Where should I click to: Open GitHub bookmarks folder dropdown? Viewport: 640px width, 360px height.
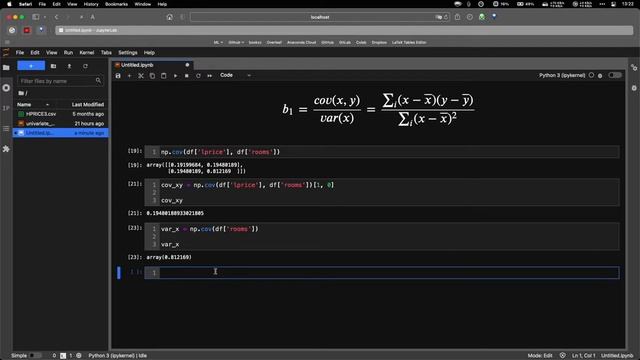pyautogui.click(x=236, y=42)
